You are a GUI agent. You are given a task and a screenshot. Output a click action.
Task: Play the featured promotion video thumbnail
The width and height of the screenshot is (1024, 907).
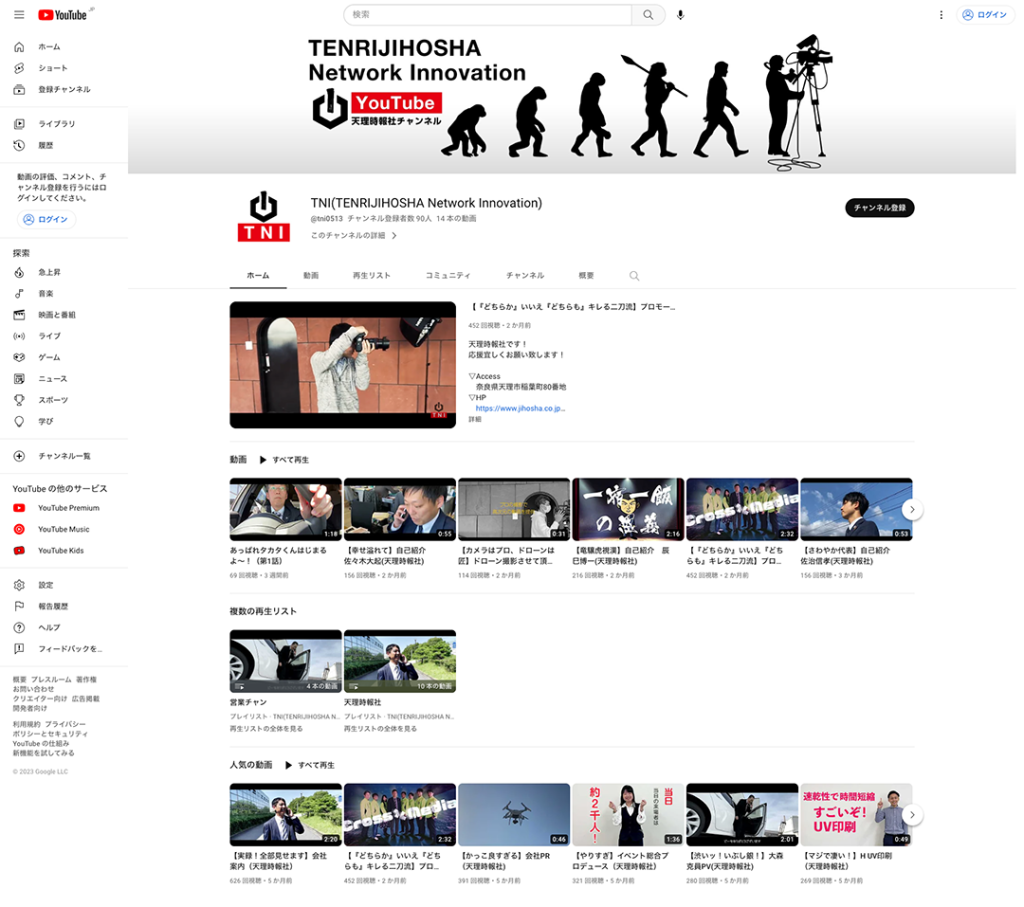pos(329,365)
